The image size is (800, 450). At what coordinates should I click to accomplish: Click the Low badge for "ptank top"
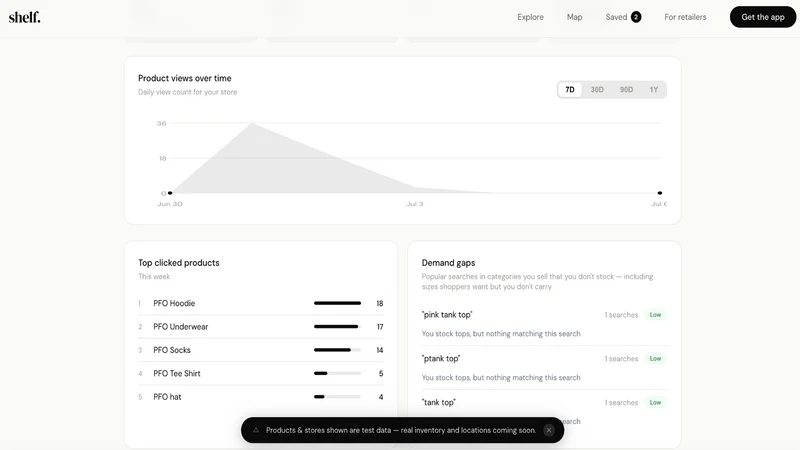(655, 359)
